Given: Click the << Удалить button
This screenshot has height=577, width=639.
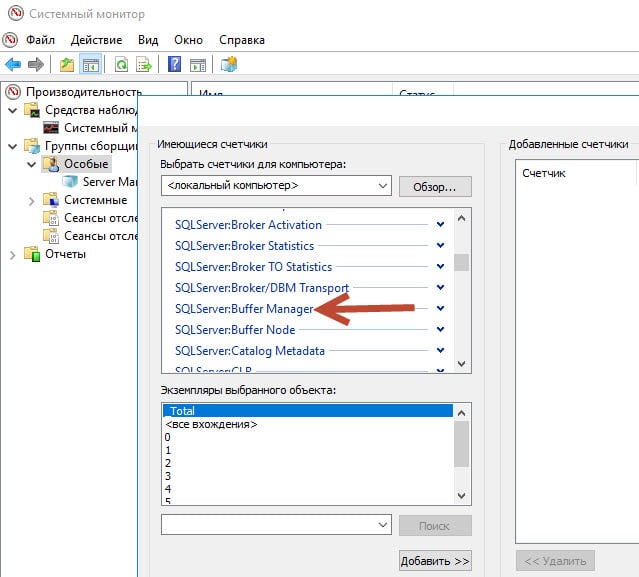Looking at the screenshot, I should 555,561.
